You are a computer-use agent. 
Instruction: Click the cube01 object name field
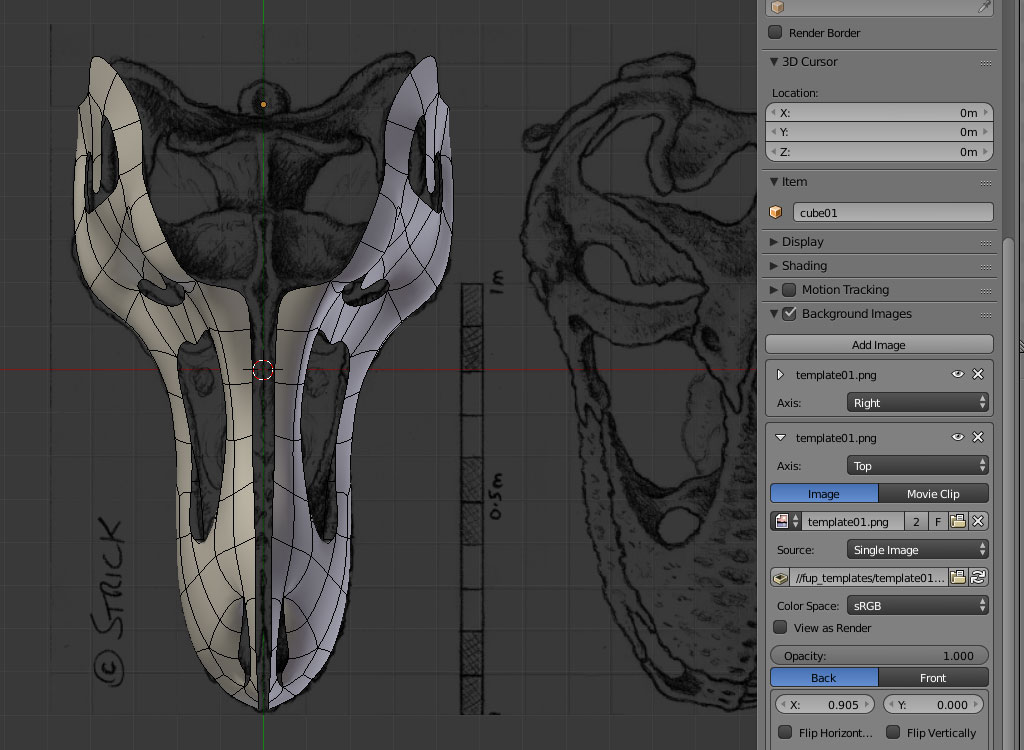click(x=893, y=212)
